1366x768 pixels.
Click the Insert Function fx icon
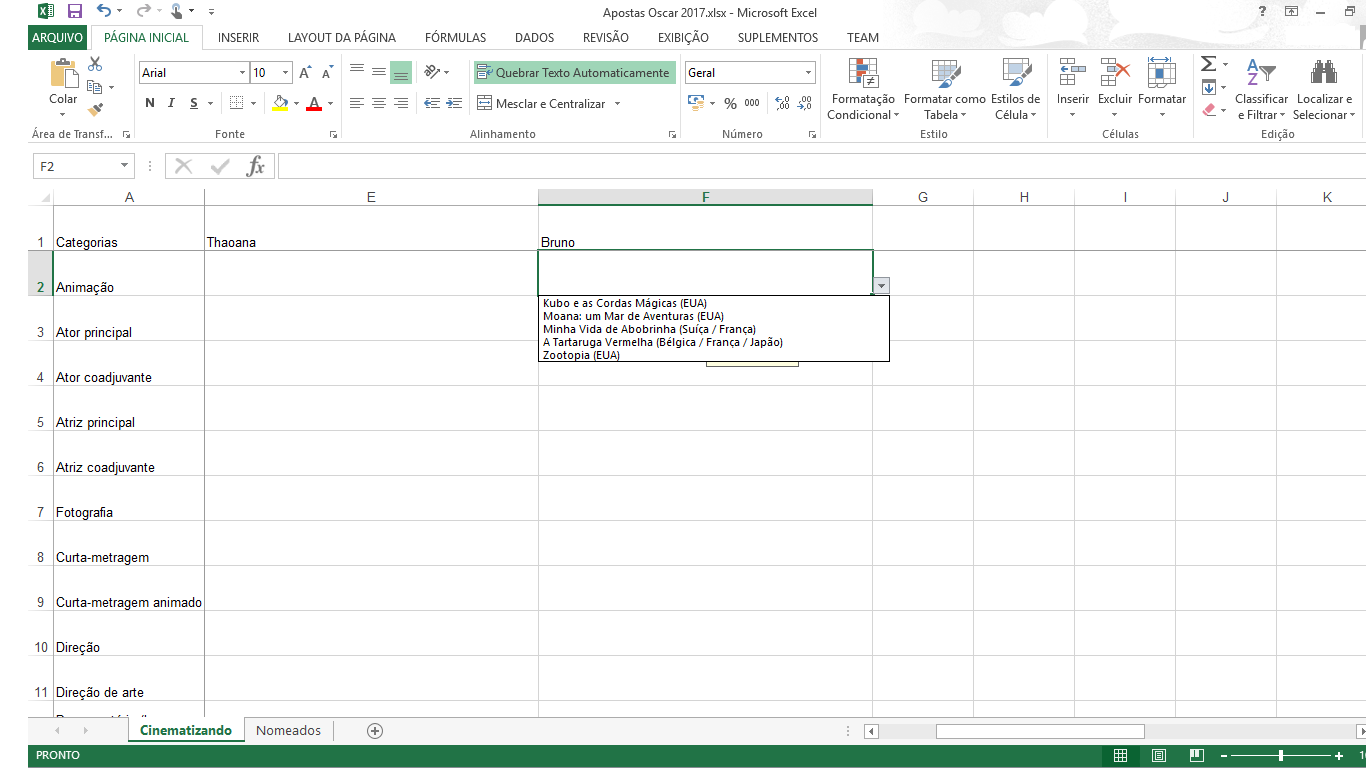pos(256,166)
